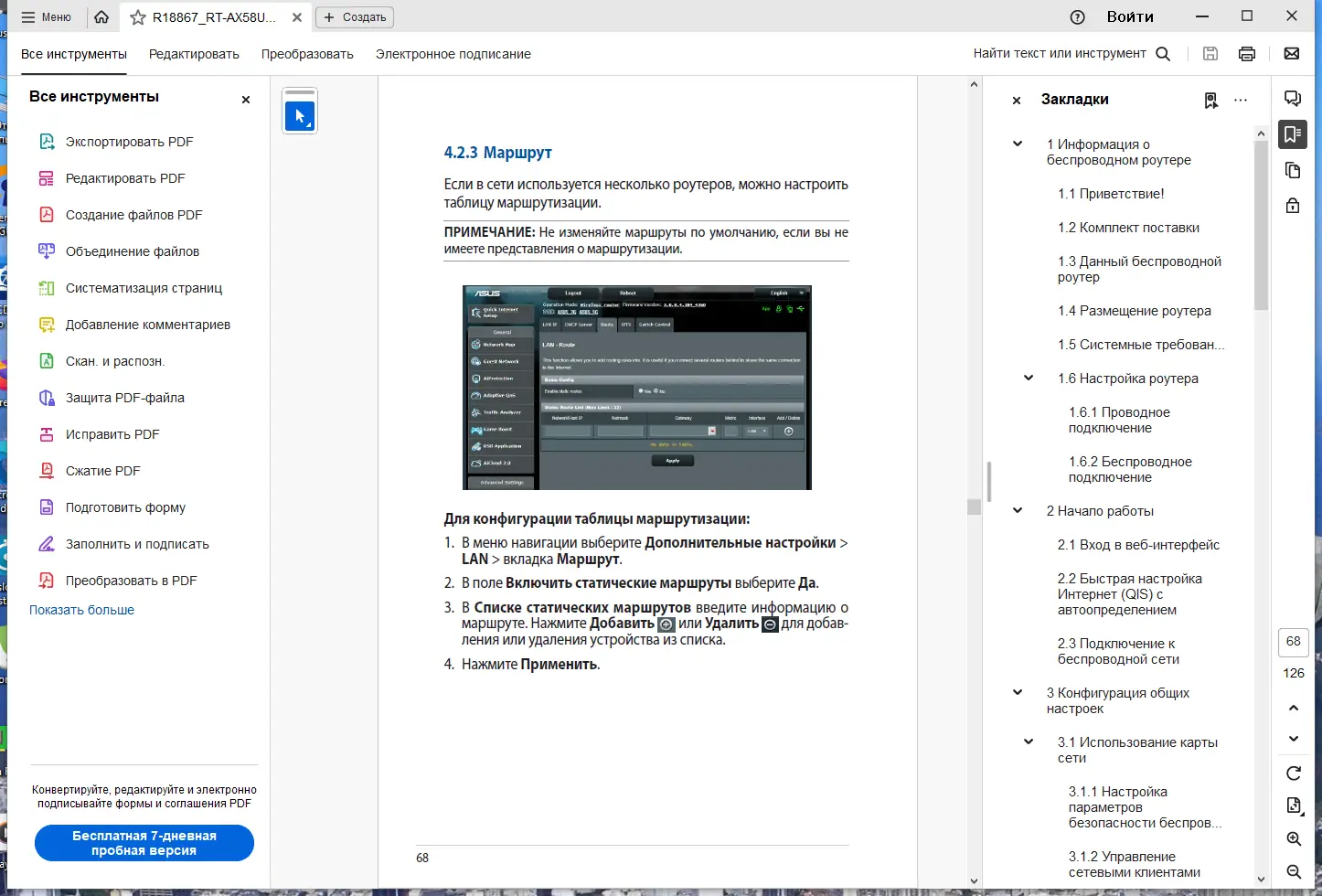Open the Add comments tool

tap(133, 325)
